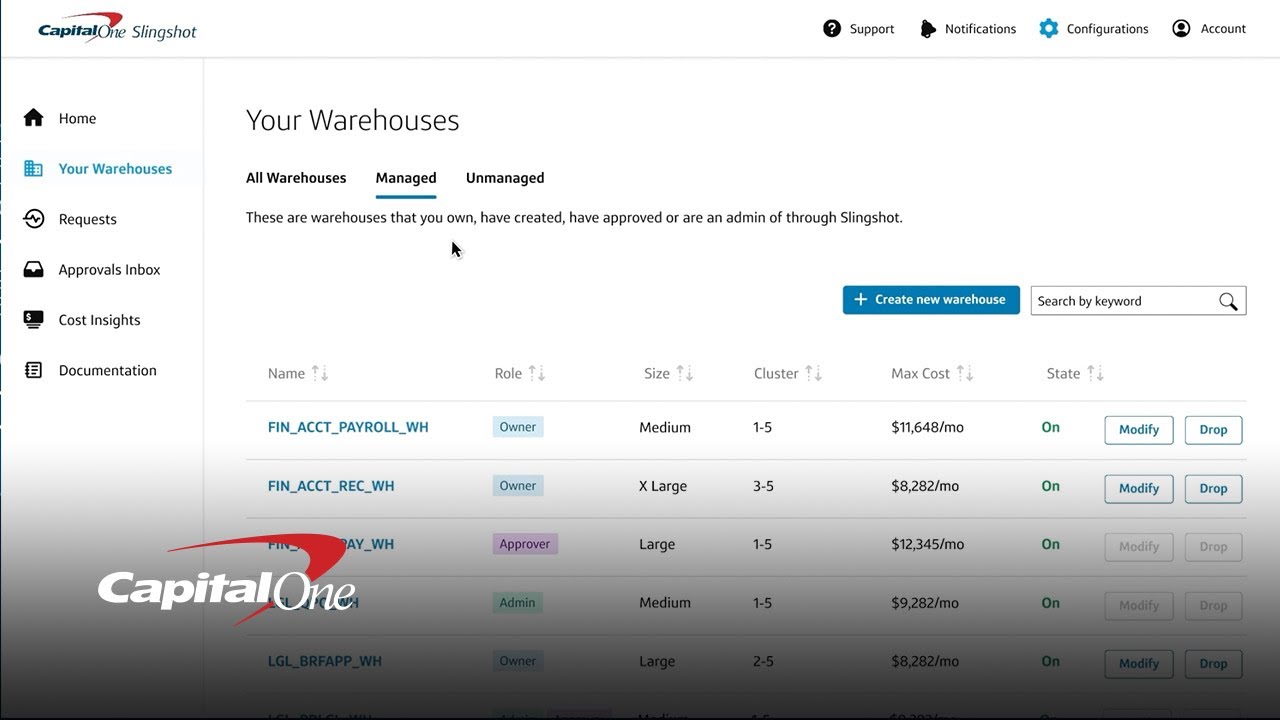Click Create new warehouse button
1280x720 pixels.
931,300
